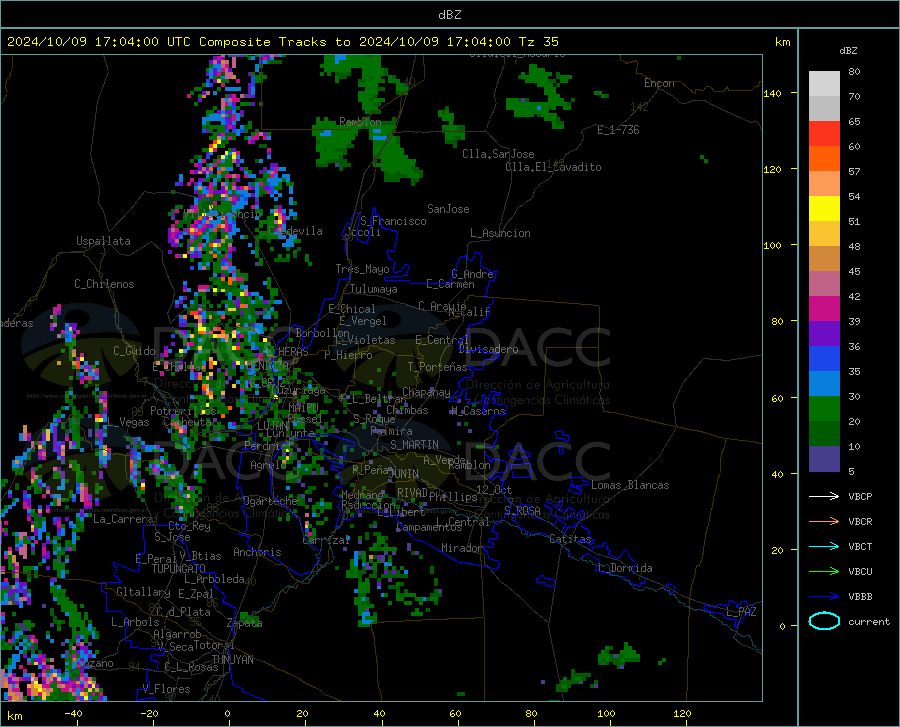Select the light gray 70-80 dBZ legend swatch
The image size is (900, 727).
pyautogui.click(x=824, y=84)
